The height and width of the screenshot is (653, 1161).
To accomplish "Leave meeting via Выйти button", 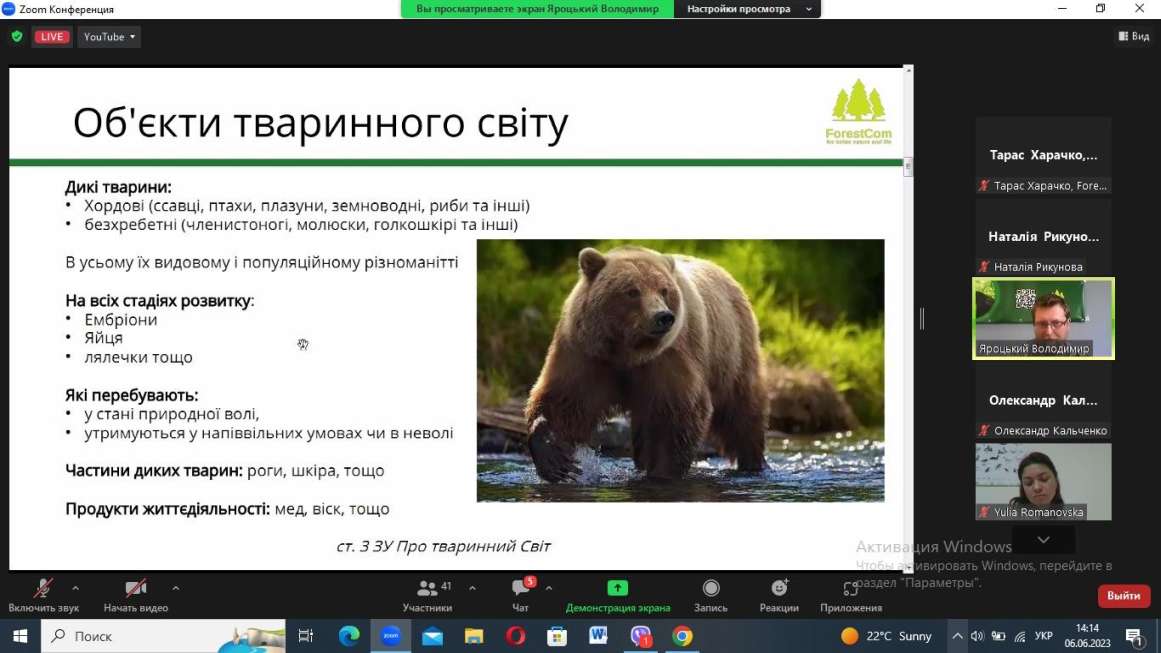I will [x=1123, y=595].
